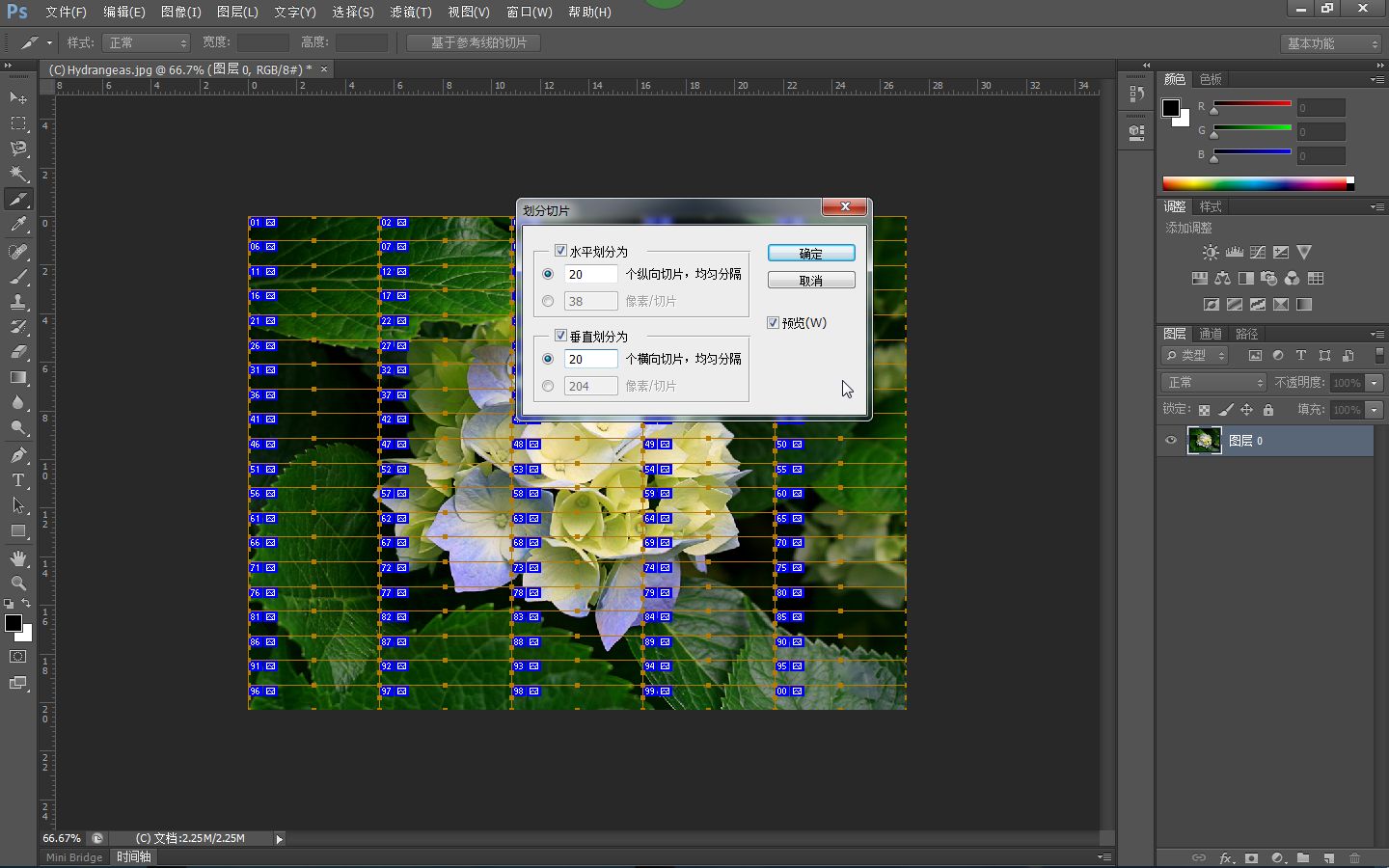Select the Eraser tool
Viewport: 1389px width, 868px height.
point(18,352)
